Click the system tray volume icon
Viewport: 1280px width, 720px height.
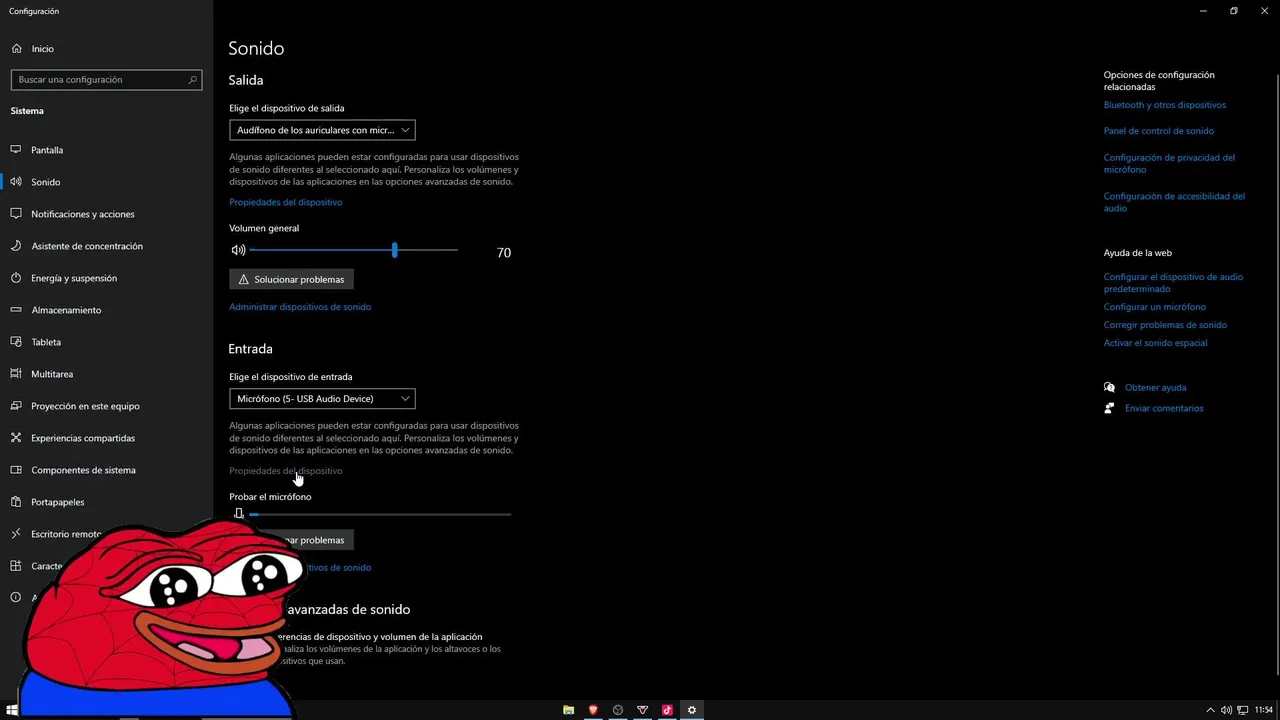(x=1226, y=710)
